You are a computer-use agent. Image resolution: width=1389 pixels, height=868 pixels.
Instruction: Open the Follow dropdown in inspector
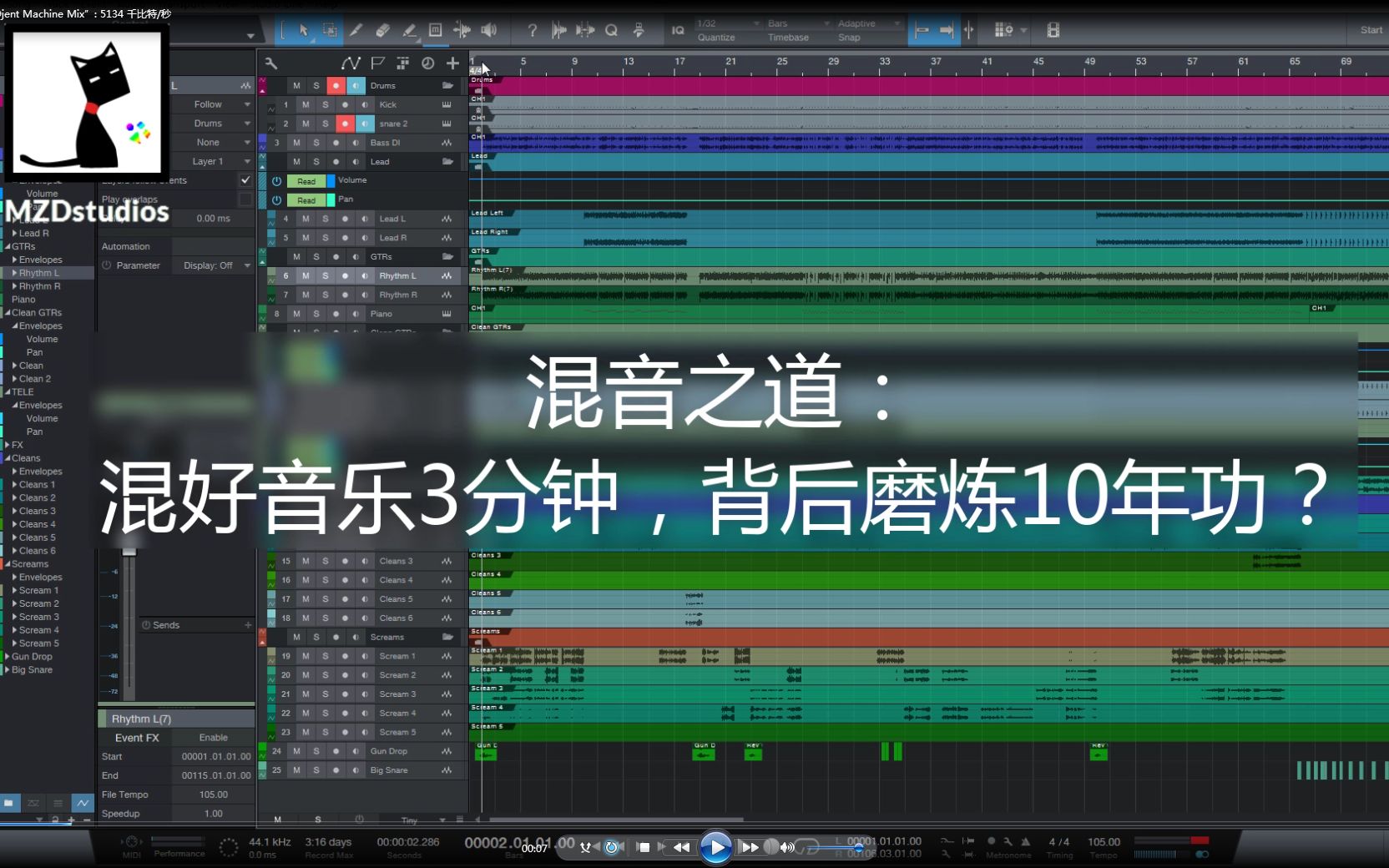tap(213, 104)
